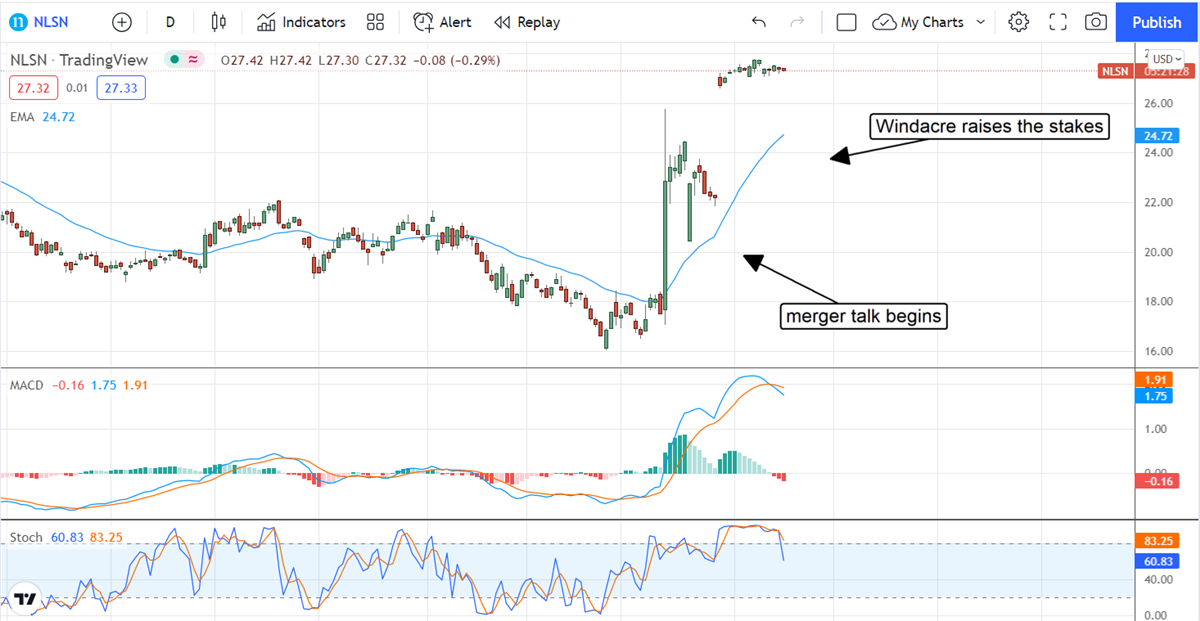Screen dimensions: 1200x621
Task: Click the close price C27.32 readout
Action: [384, 60]
